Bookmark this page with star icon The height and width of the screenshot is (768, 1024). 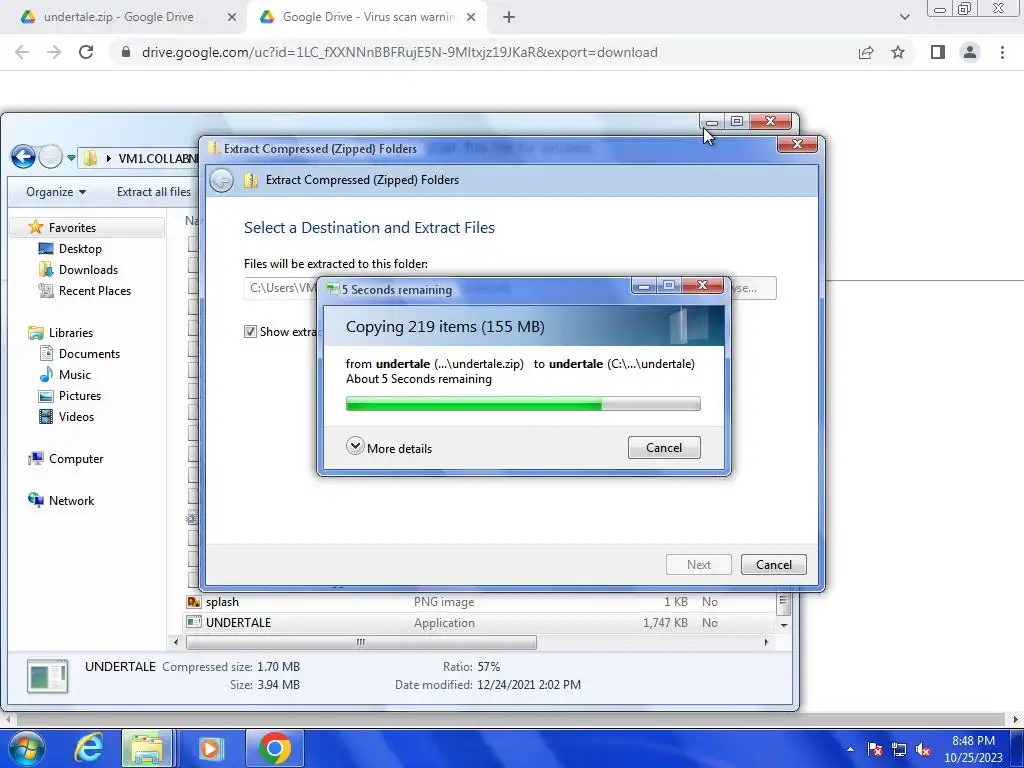(898, 52)
